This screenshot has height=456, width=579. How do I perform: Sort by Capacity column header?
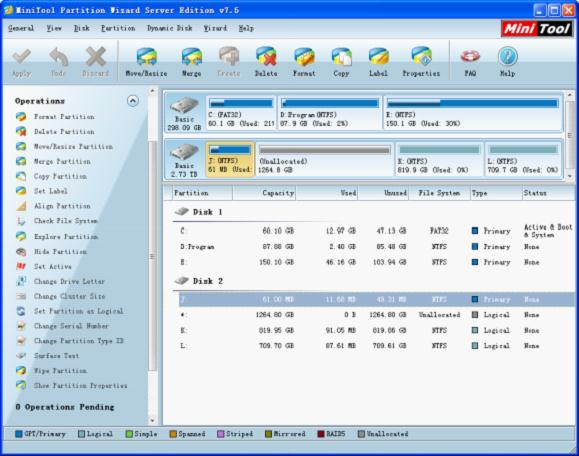(x=264, y=193)
